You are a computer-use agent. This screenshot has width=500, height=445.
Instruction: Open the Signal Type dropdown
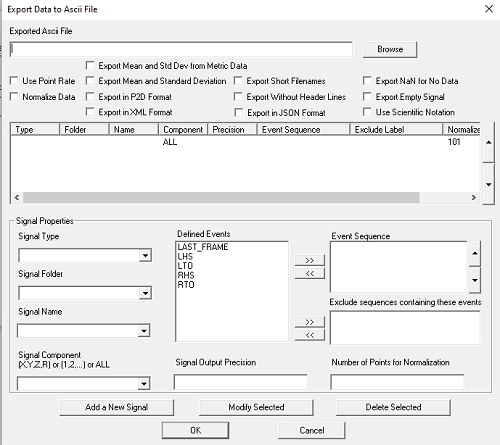click(145, 256)
